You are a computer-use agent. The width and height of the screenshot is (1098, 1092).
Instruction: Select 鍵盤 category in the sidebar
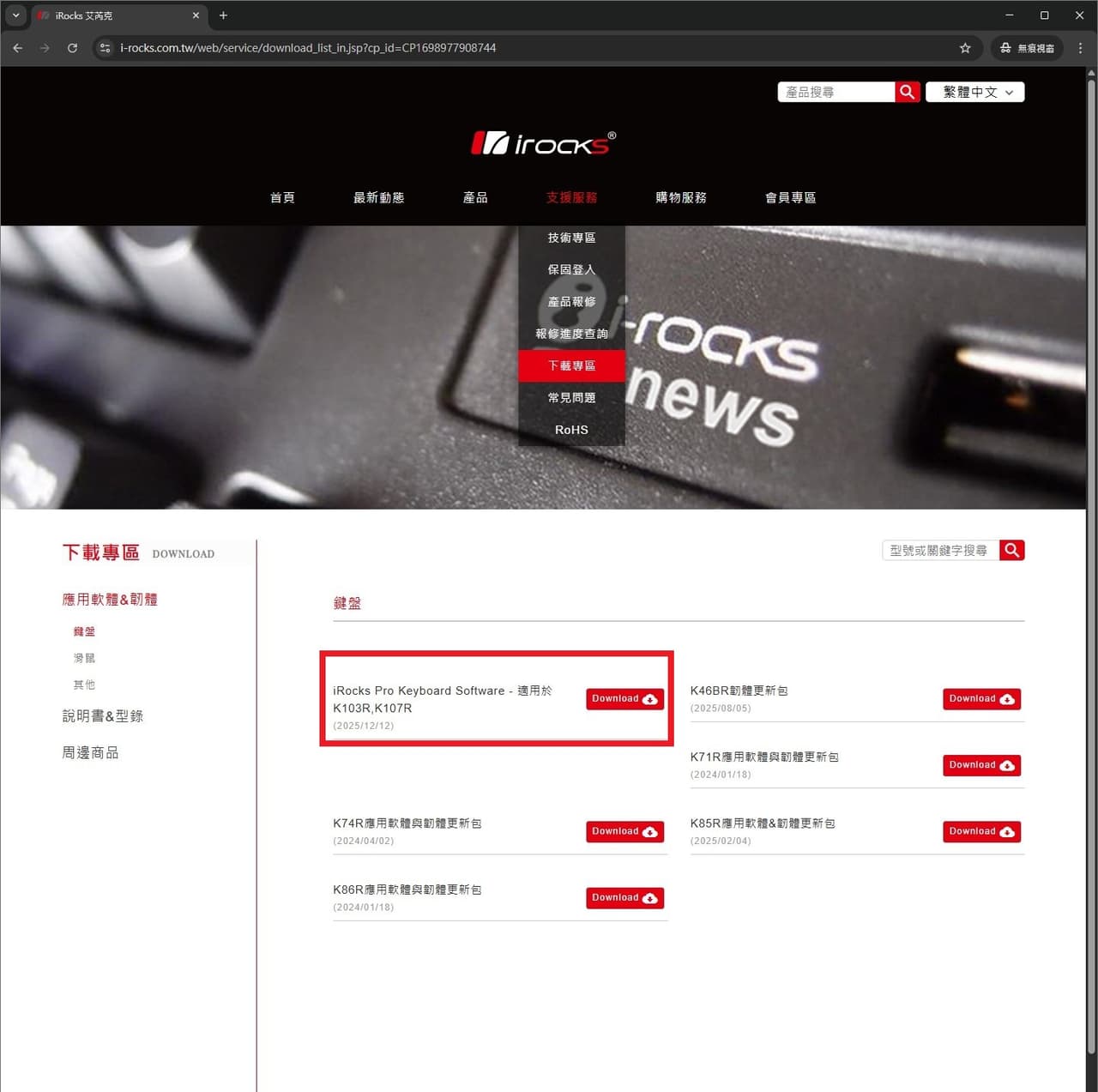(84, 631)
